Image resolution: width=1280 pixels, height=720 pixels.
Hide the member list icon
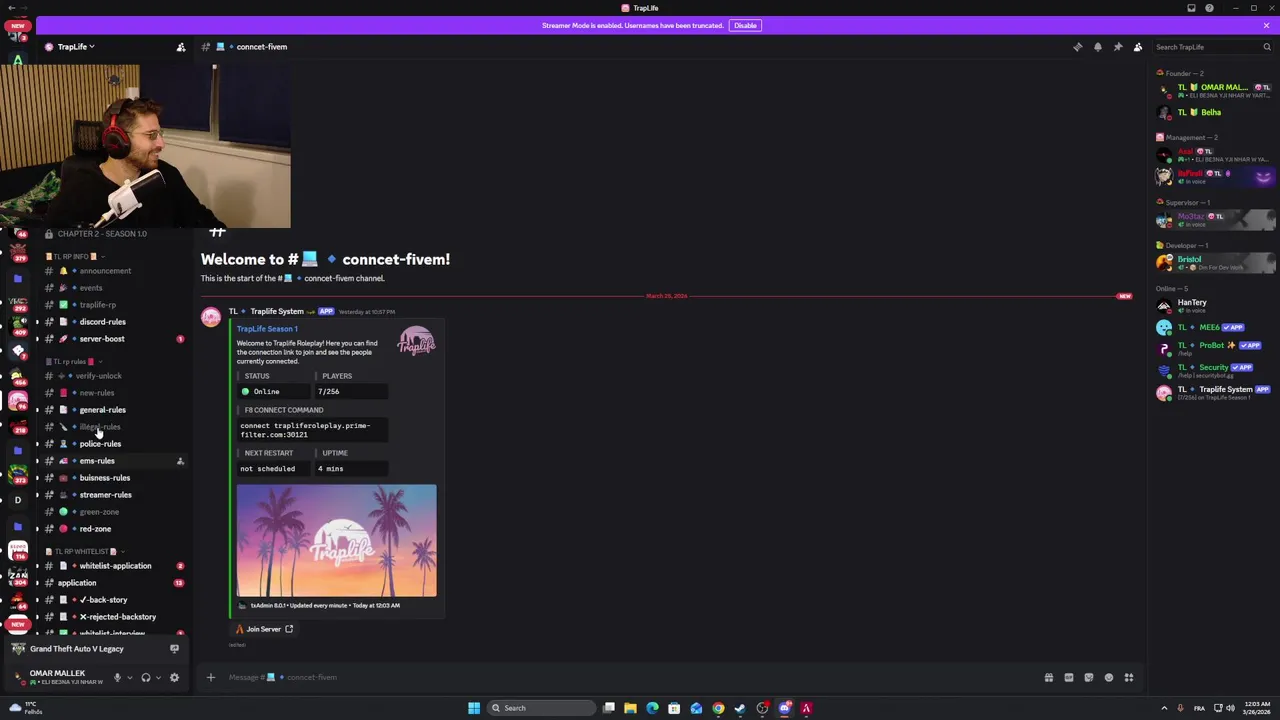pyautogui.click(x=1137, y=47)
